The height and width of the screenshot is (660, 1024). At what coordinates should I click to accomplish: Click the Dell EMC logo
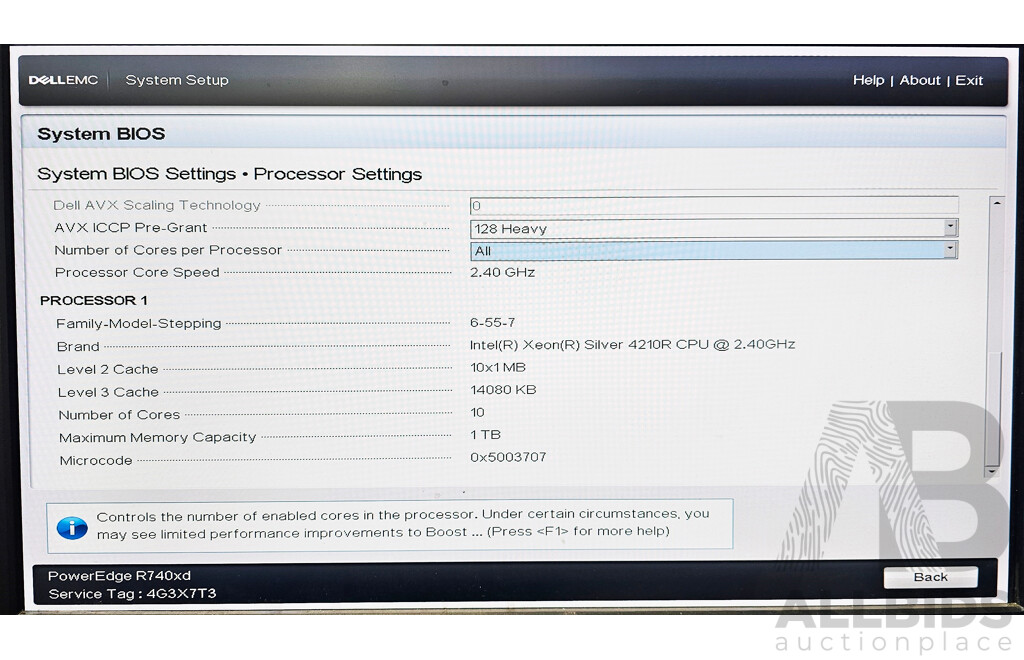(x=63, y=80)
